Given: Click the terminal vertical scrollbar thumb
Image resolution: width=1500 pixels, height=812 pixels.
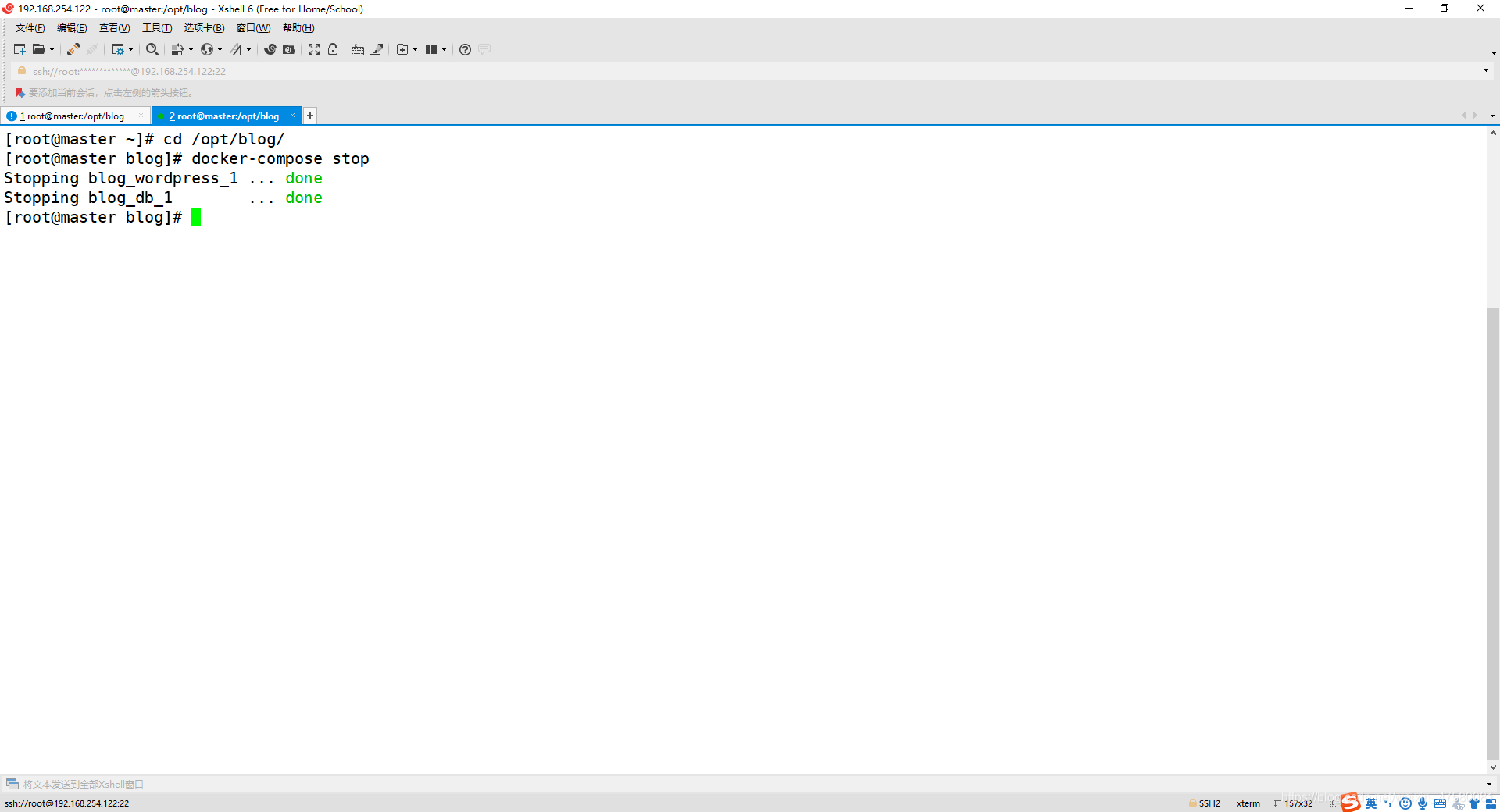Looking at the screenshot, I should (x=1493, y=535).
